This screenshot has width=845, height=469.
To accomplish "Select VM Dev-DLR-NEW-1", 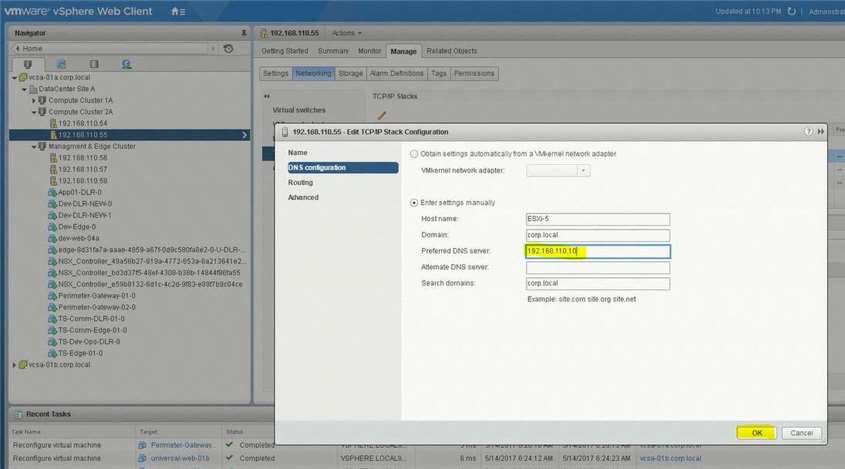I will (x=85, y=216).
